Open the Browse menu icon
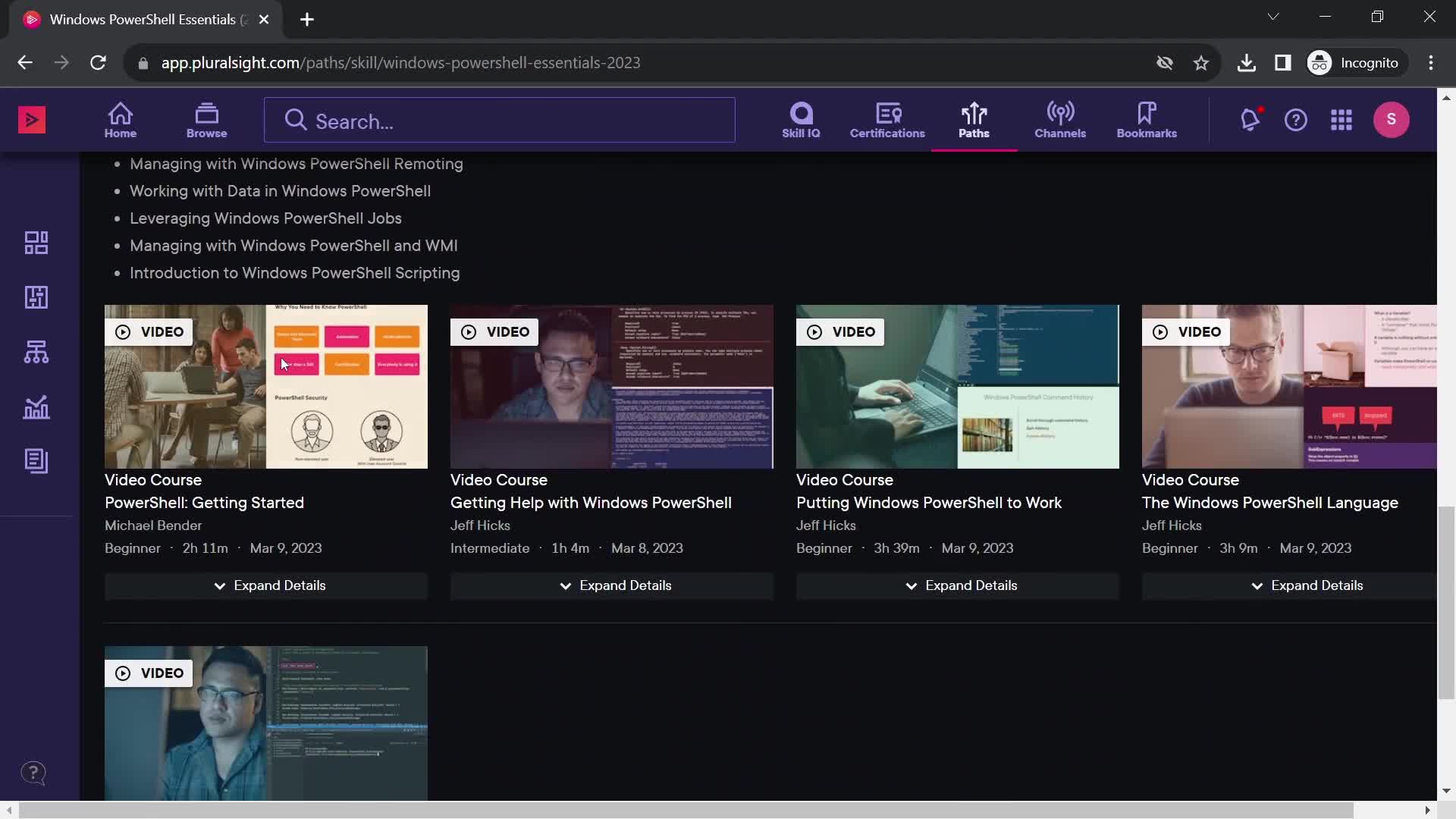Image resolution: width=1456 pixels, height=819 pixels. (206, 121)
